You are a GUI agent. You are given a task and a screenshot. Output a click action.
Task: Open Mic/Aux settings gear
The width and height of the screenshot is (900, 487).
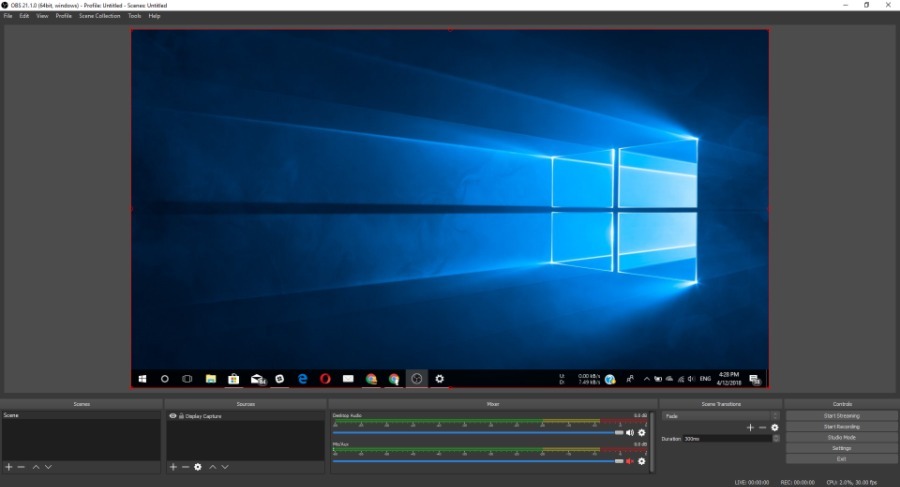point(642,461)
